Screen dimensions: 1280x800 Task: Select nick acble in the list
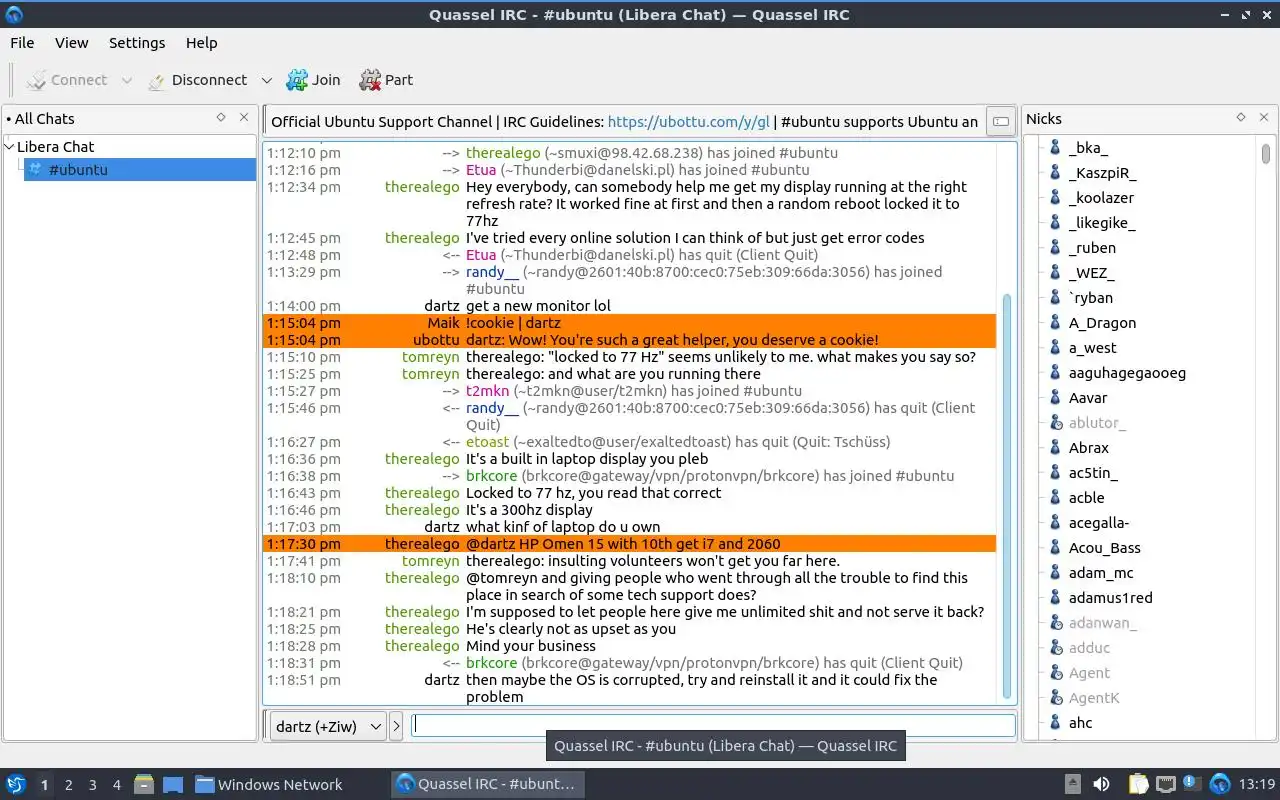[1086, 498]
